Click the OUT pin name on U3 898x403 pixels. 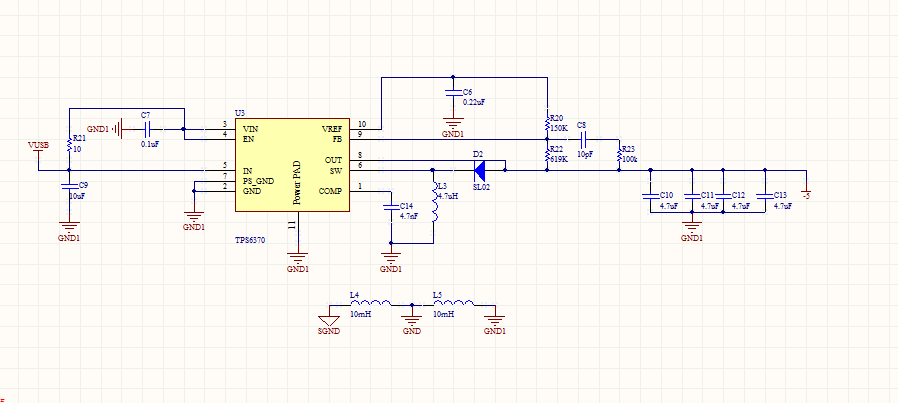tap(333, 160)
